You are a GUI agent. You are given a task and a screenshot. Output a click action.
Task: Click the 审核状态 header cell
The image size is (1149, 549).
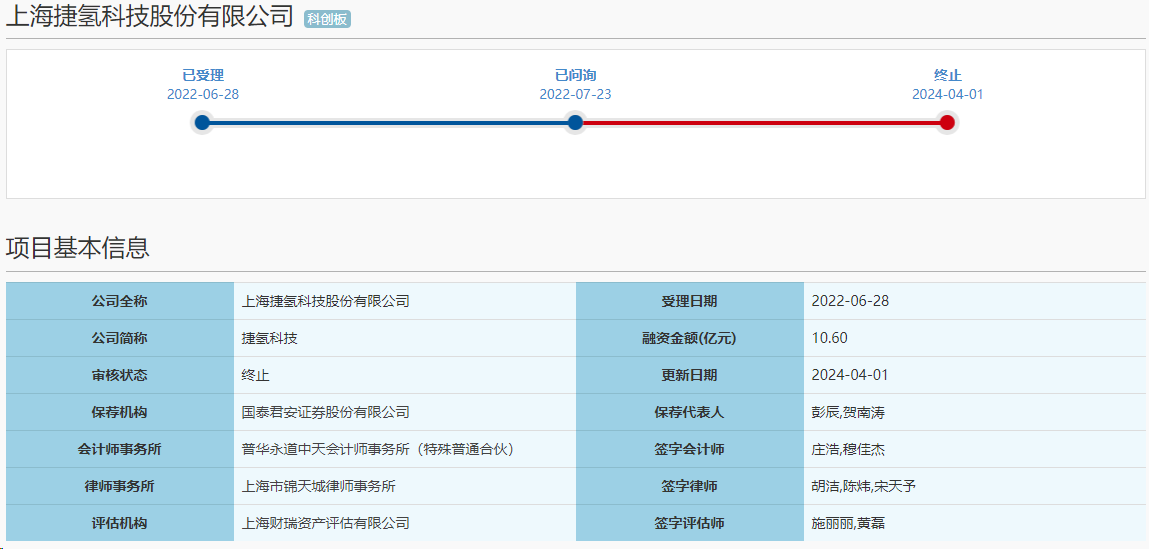119,375
